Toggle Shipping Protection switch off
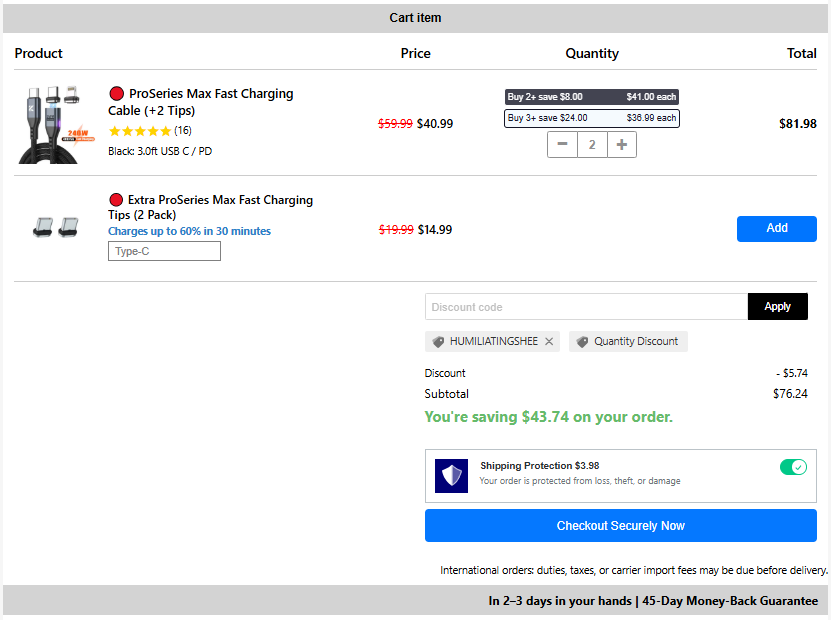 [793, 467]
